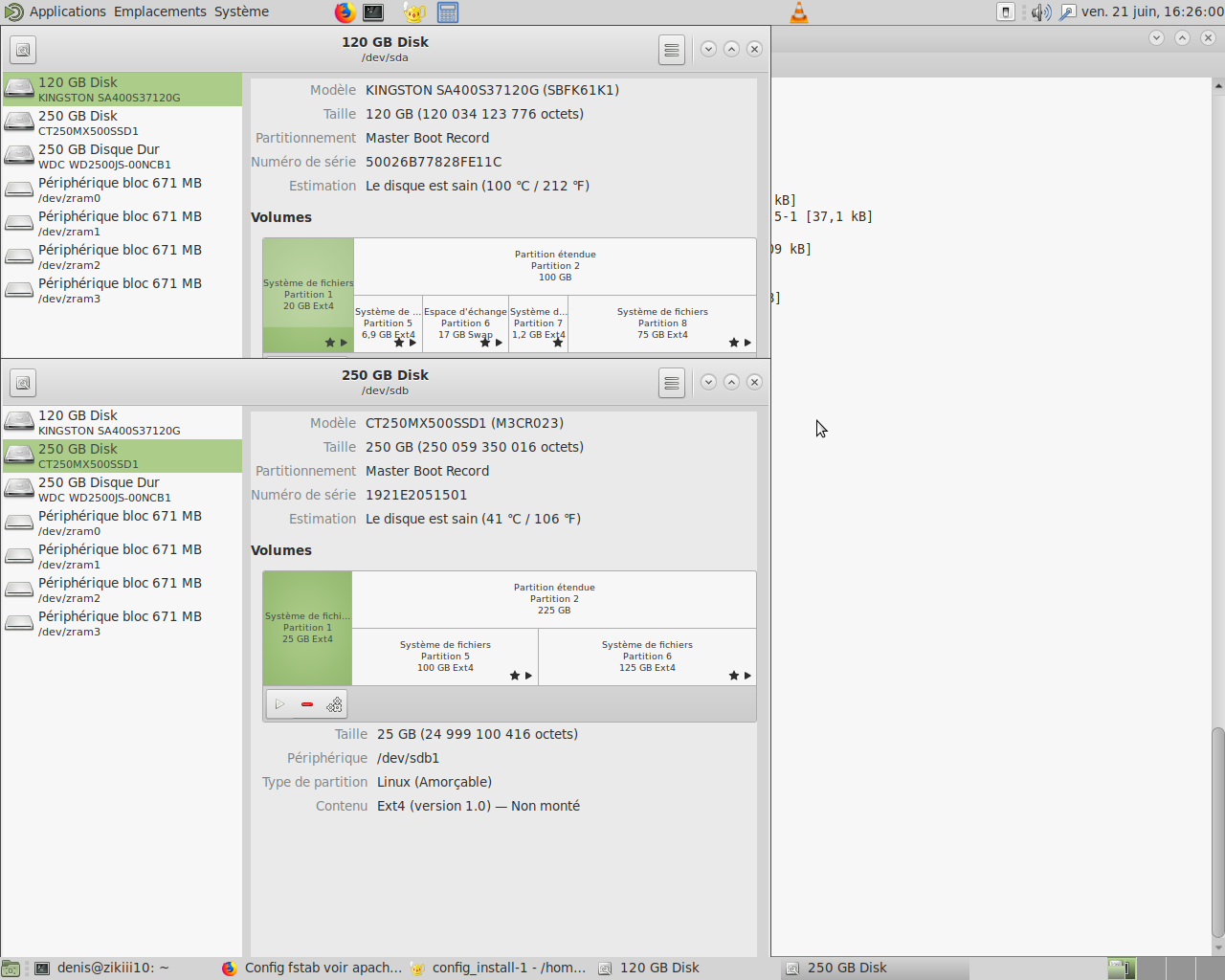Open the drive menu of the /dev/sda window
Image resolution: width=1225 pixels, height=980 pixels.
point(671,50)
